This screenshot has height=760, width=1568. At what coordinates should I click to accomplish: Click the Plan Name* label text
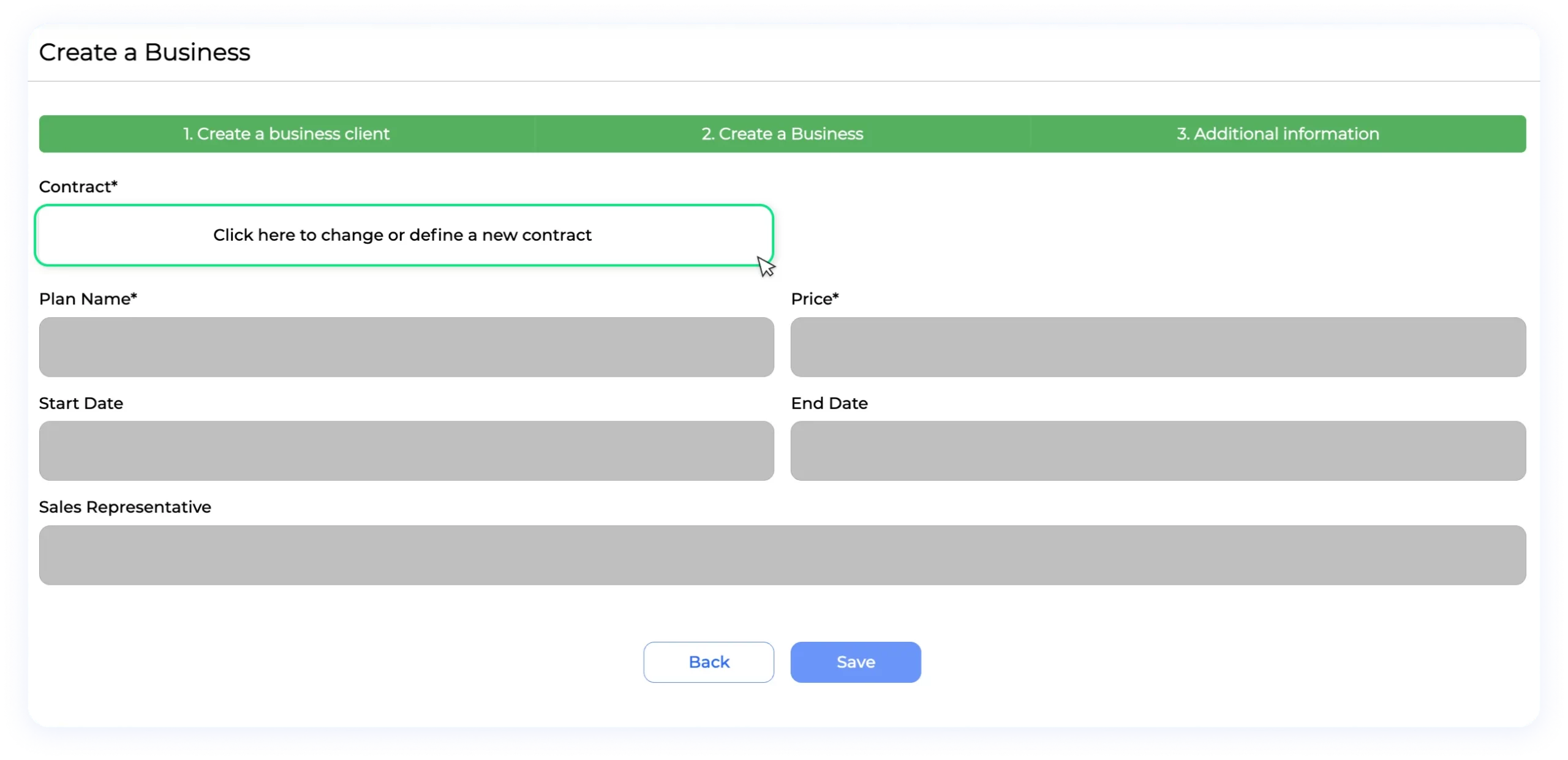pyautogui.click(x=88, y=299)
